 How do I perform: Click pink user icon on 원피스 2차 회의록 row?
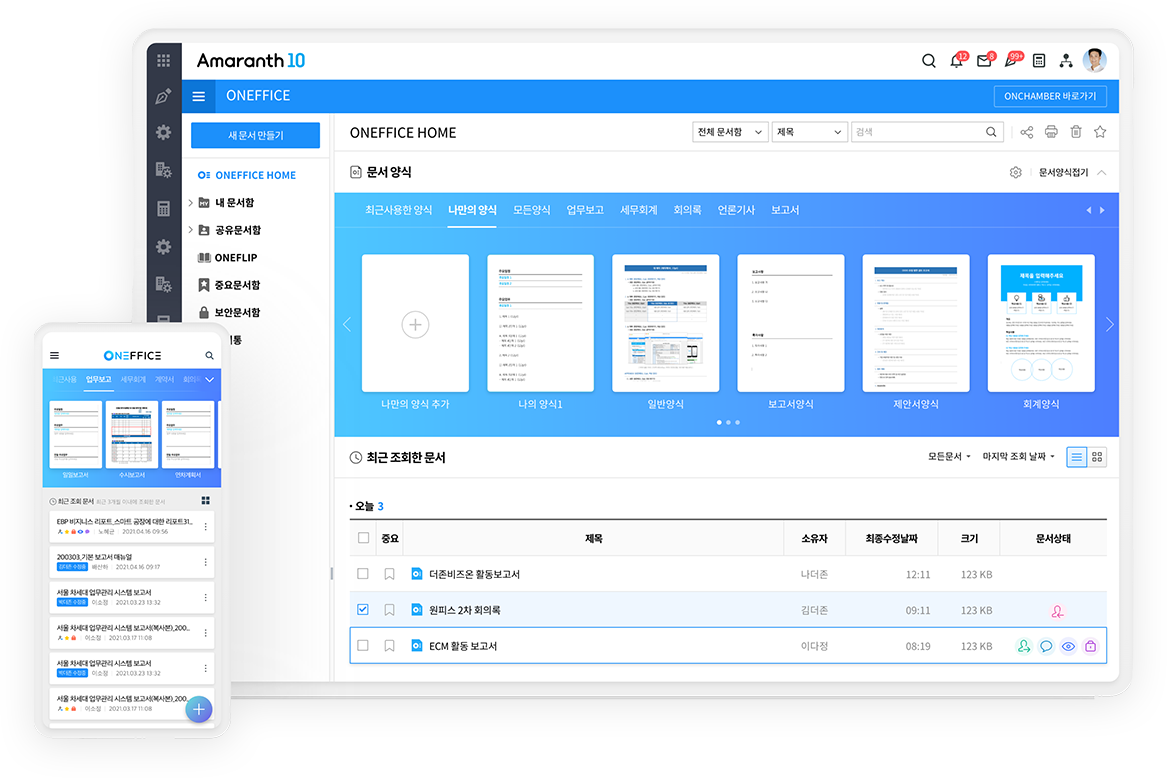(1057, 611)
